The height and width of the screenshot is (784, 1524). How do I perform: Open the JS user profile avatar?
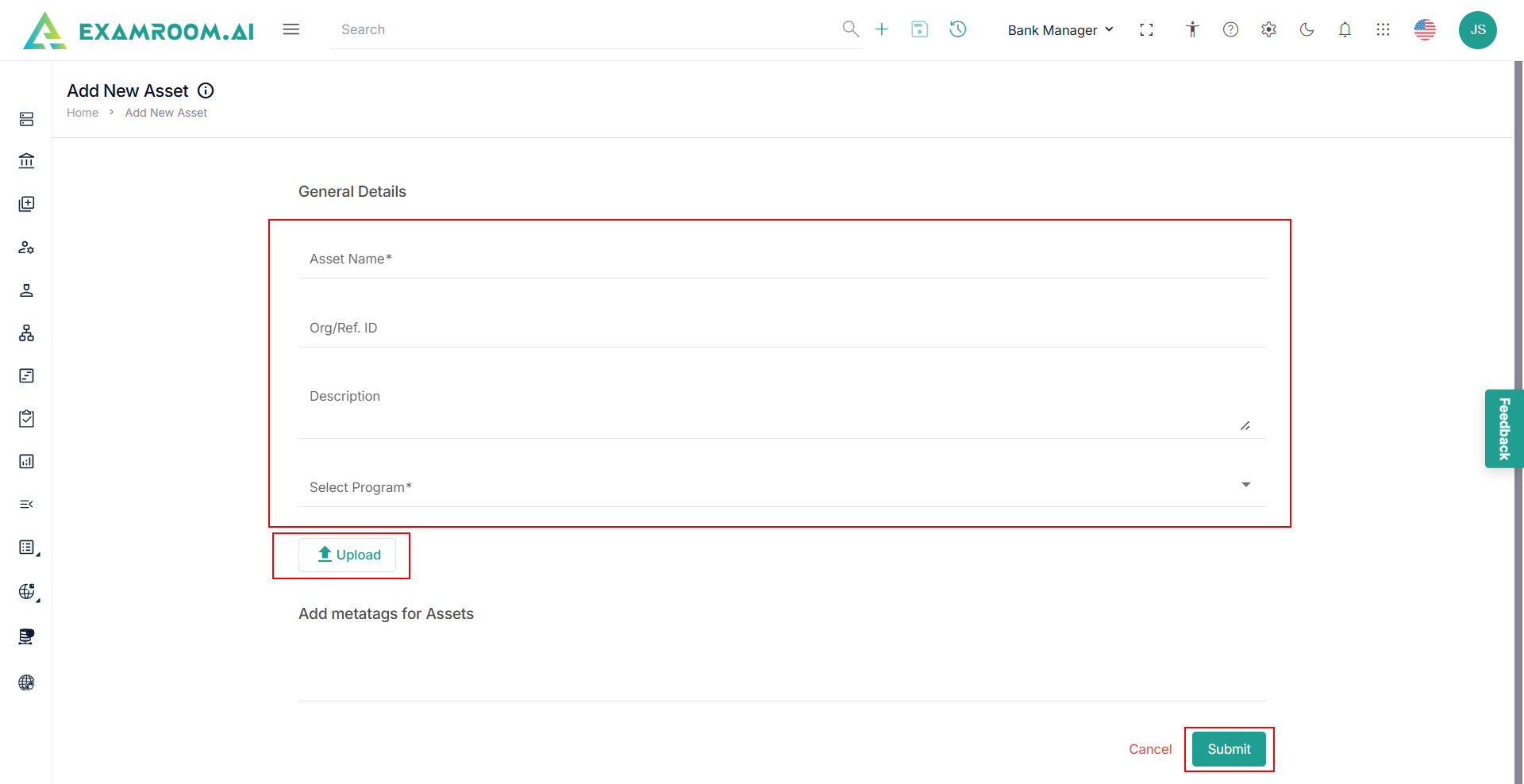click(1478, 30)
